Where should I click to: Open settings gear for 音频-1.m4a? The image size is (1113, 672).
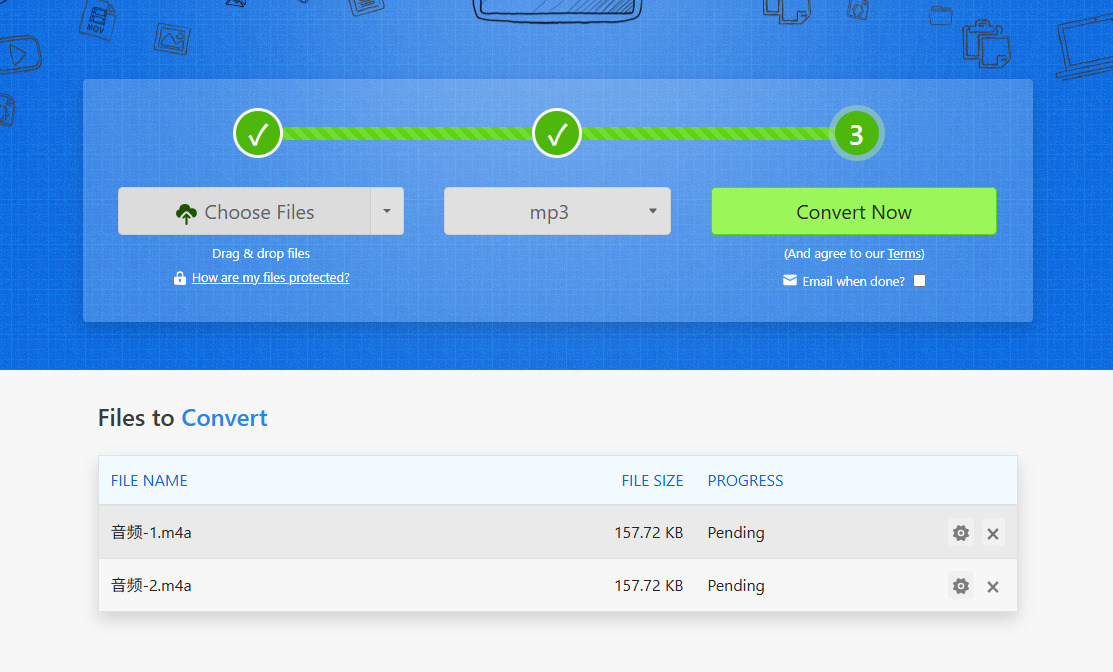[x=960, y=533]
